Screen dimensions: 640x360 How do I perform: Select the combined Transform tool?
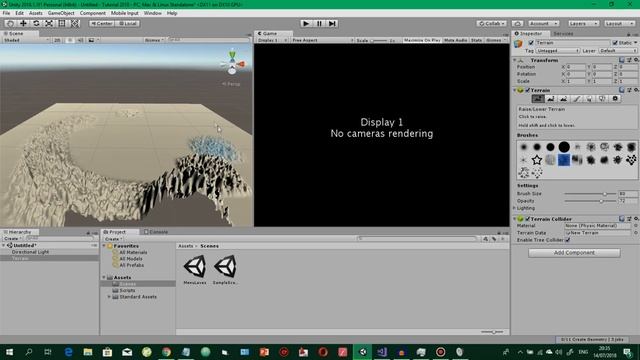[x=75, y=24]
